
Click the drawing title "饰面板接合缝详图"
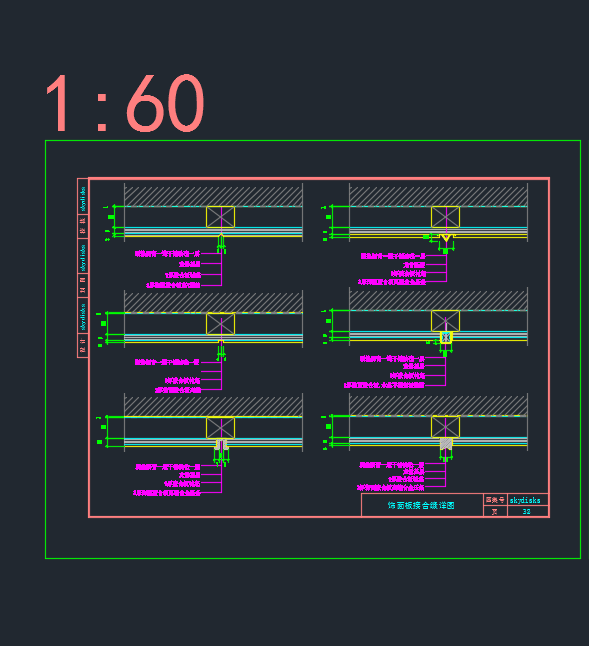point(421,506)
